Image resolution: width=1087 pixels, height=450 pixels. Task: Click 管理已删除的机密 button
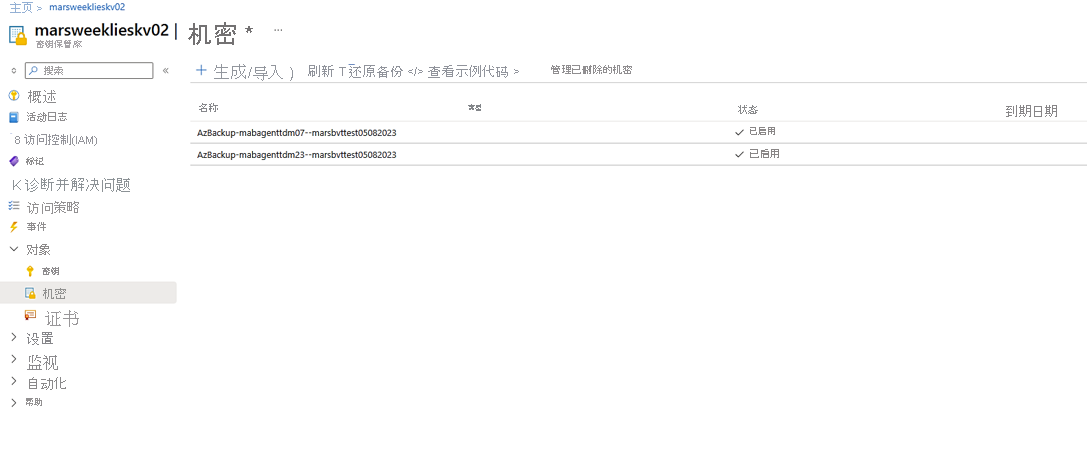click(591, 70)
